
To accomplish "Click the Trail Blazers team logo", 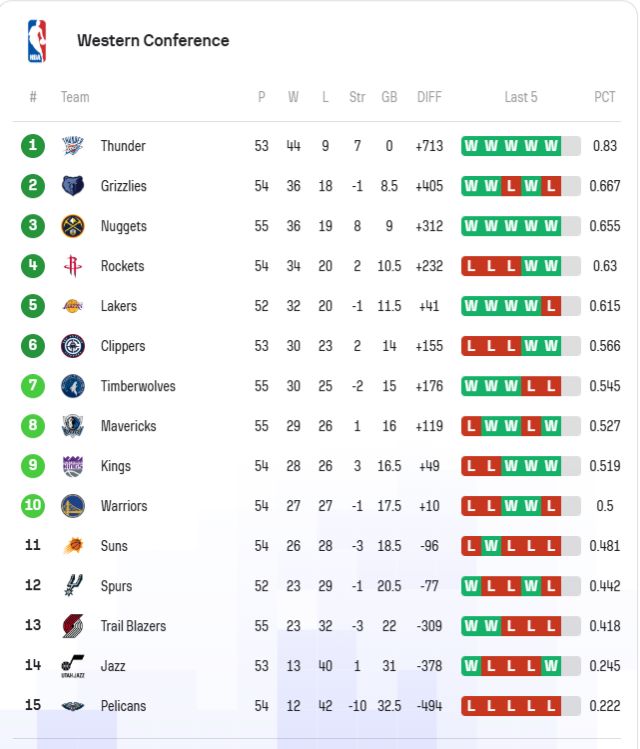I will [x=73, y=626].
